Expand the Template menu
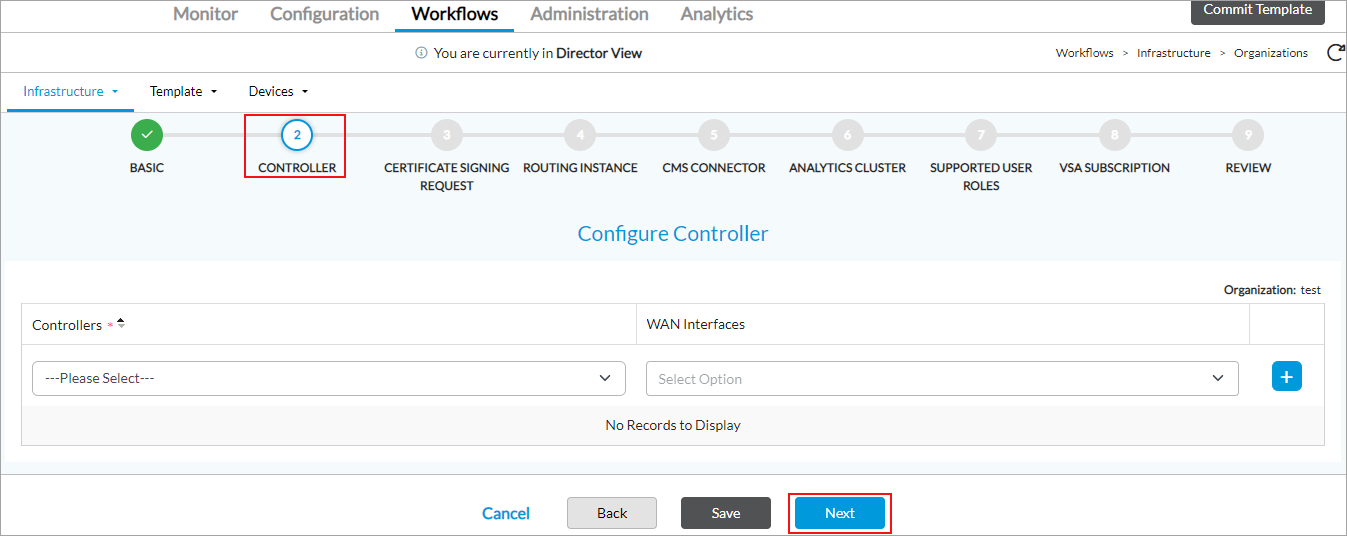The image size is (1347, 536). [183, 91]
